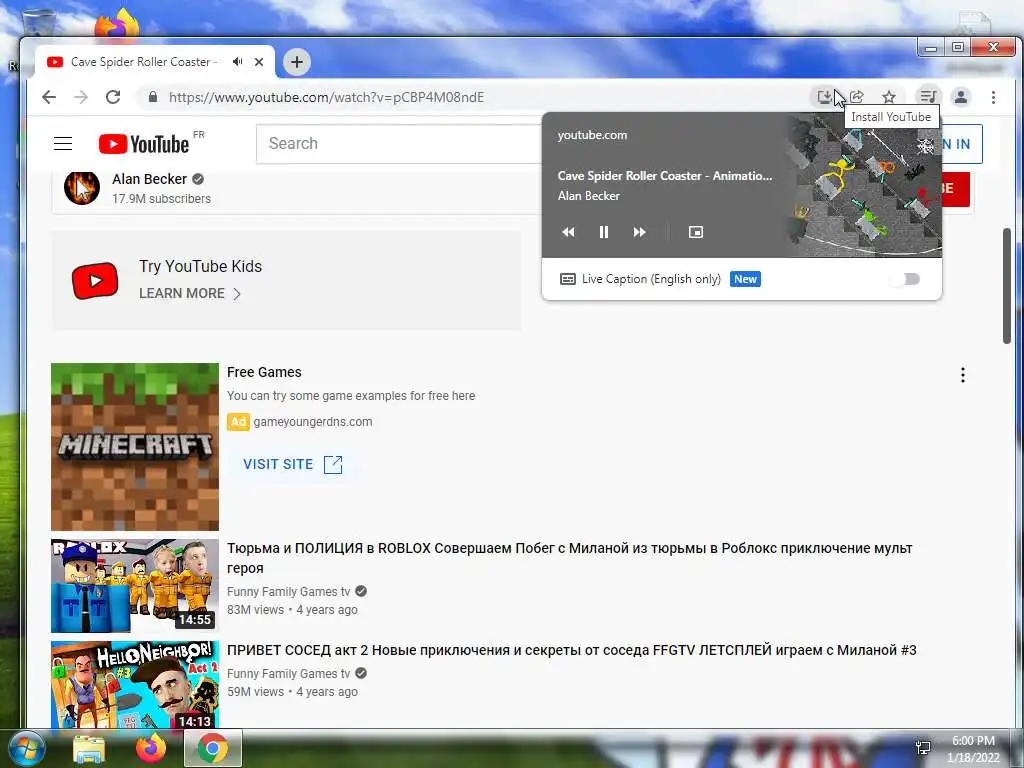The width and height of the screenshot is (1024, 768).
Task: Click the browser forward arrow
Action: click(81, 97)
